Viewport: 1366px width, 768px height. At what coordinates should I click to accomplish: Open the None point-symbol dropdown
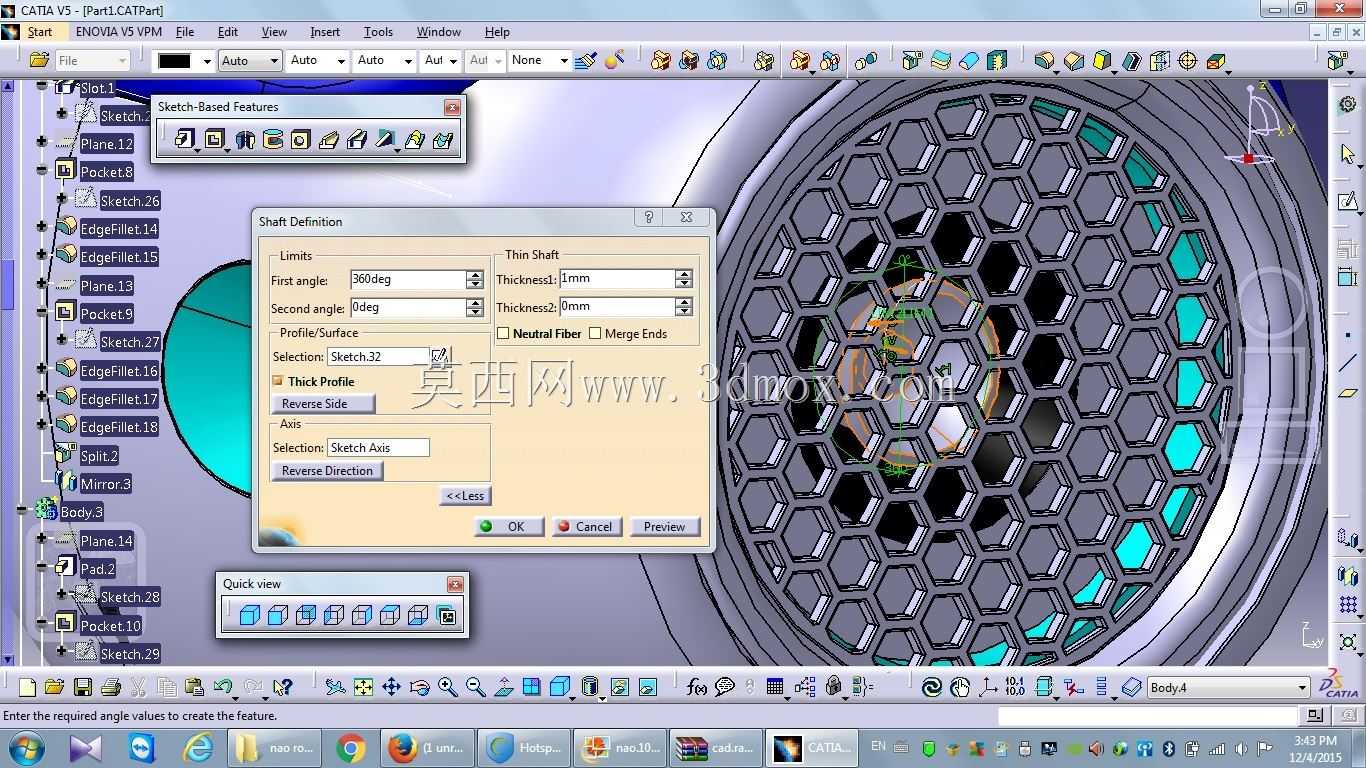(x=564, y=61)
